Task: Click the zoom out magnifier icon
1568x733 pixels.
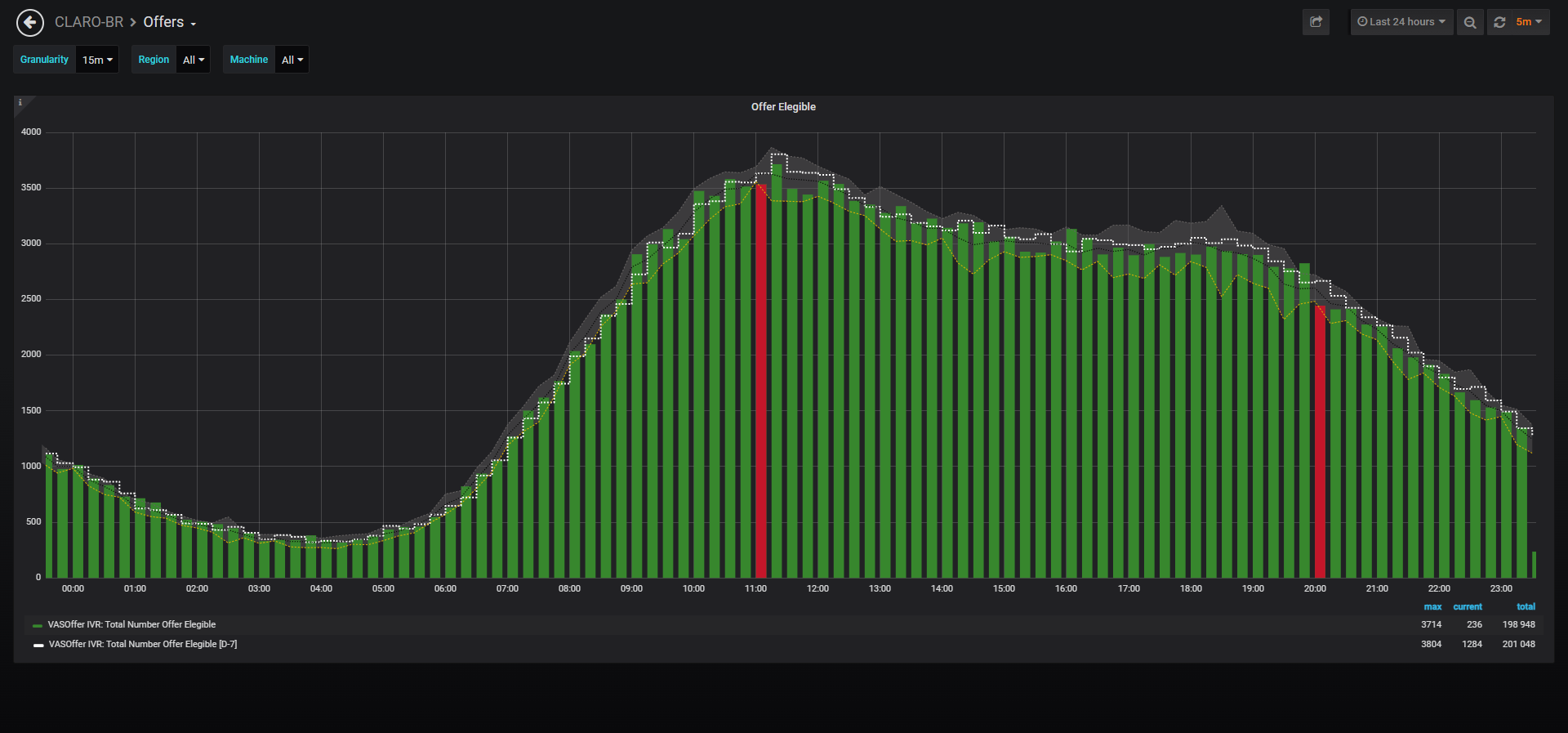Action: pyautogui.click(x=1470, y=22)
